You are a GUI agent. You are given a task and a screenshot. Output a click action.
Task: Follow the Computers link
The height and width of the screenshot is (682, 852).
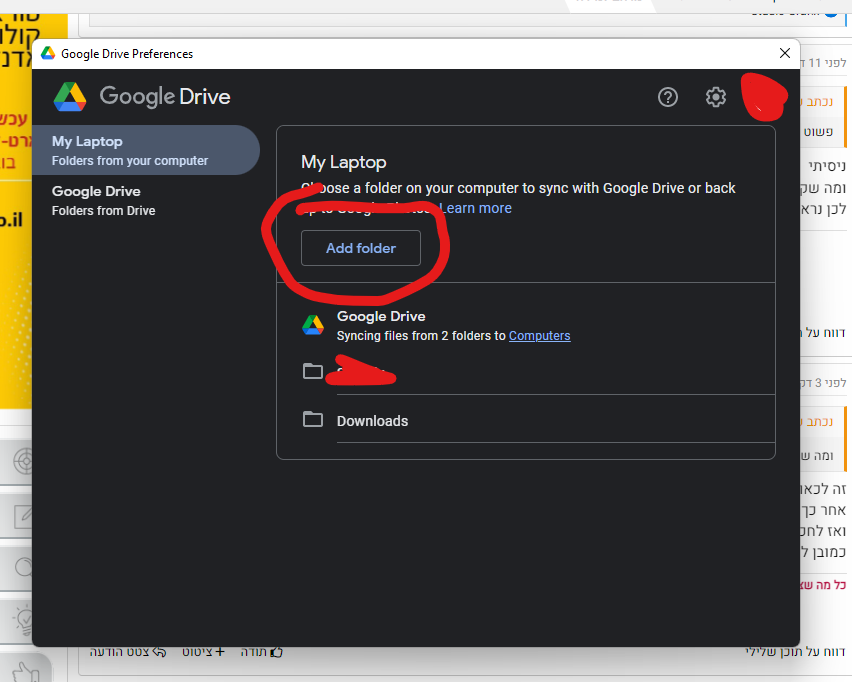(x=540, y=336)
